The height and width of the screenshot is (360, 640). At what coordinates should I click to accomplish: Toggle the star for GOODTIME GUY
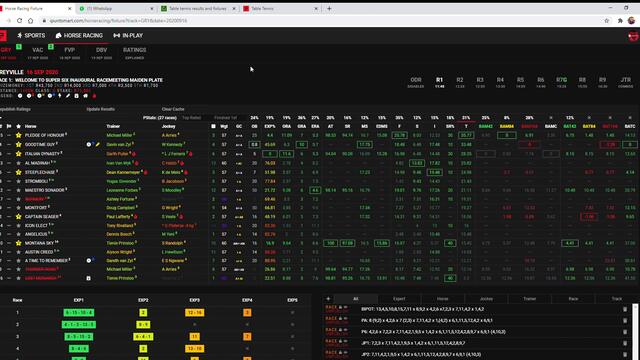click(x=18, y=144)
